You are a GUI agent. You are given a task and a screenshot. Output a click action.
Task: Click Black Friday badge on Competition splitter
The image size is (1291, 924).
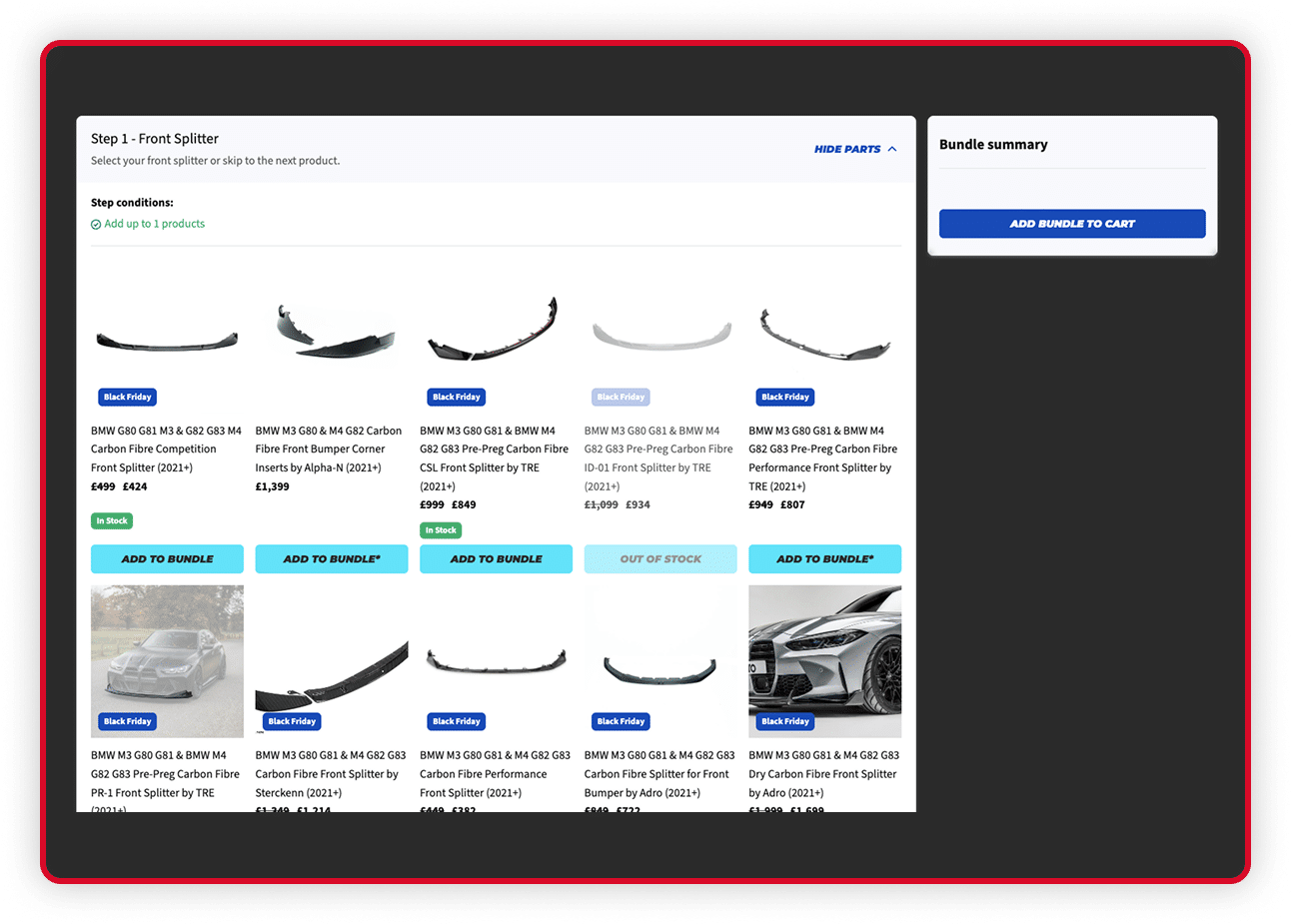(x=127, y=397)
